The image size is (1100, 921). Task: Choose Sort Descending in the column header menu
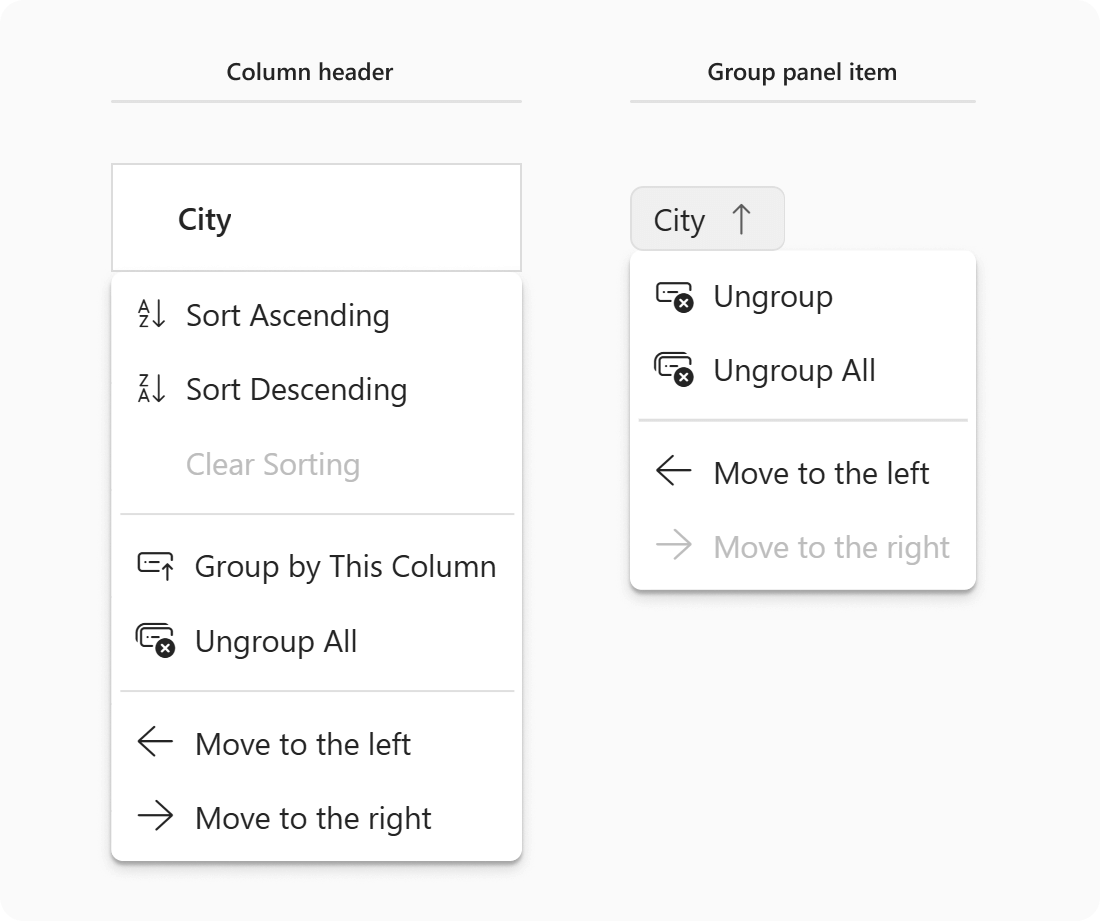coord(296,390)
